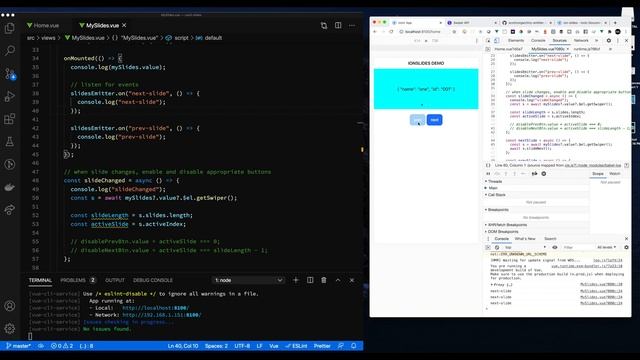Expand the Proxy object in console
This screenshot has height=360, width=640.
[492, 284]
